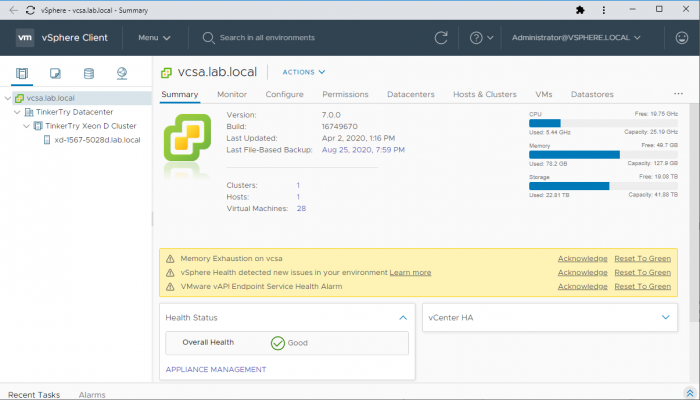The height and width of the screenshot is (400, 700).
Task: Click the browser back arrow
Action: 13,10
